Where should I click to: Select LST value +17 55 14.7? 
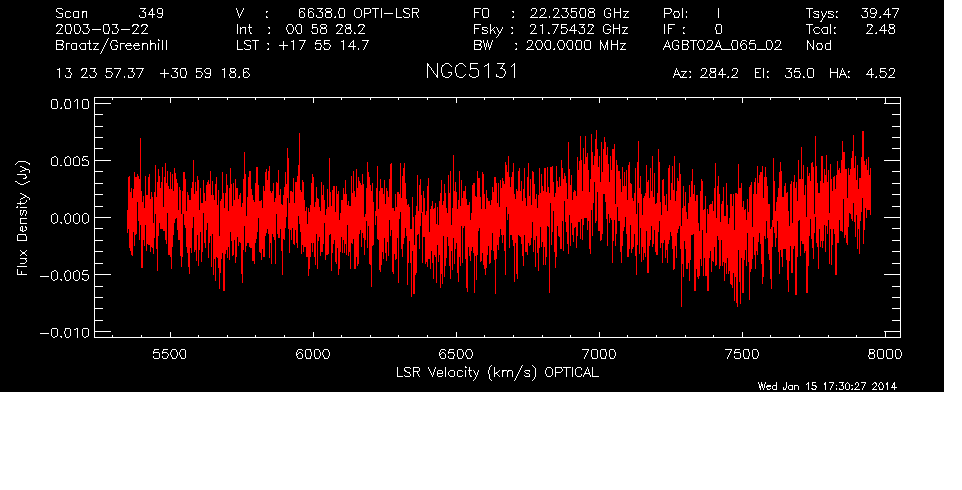tap(324, 45)
